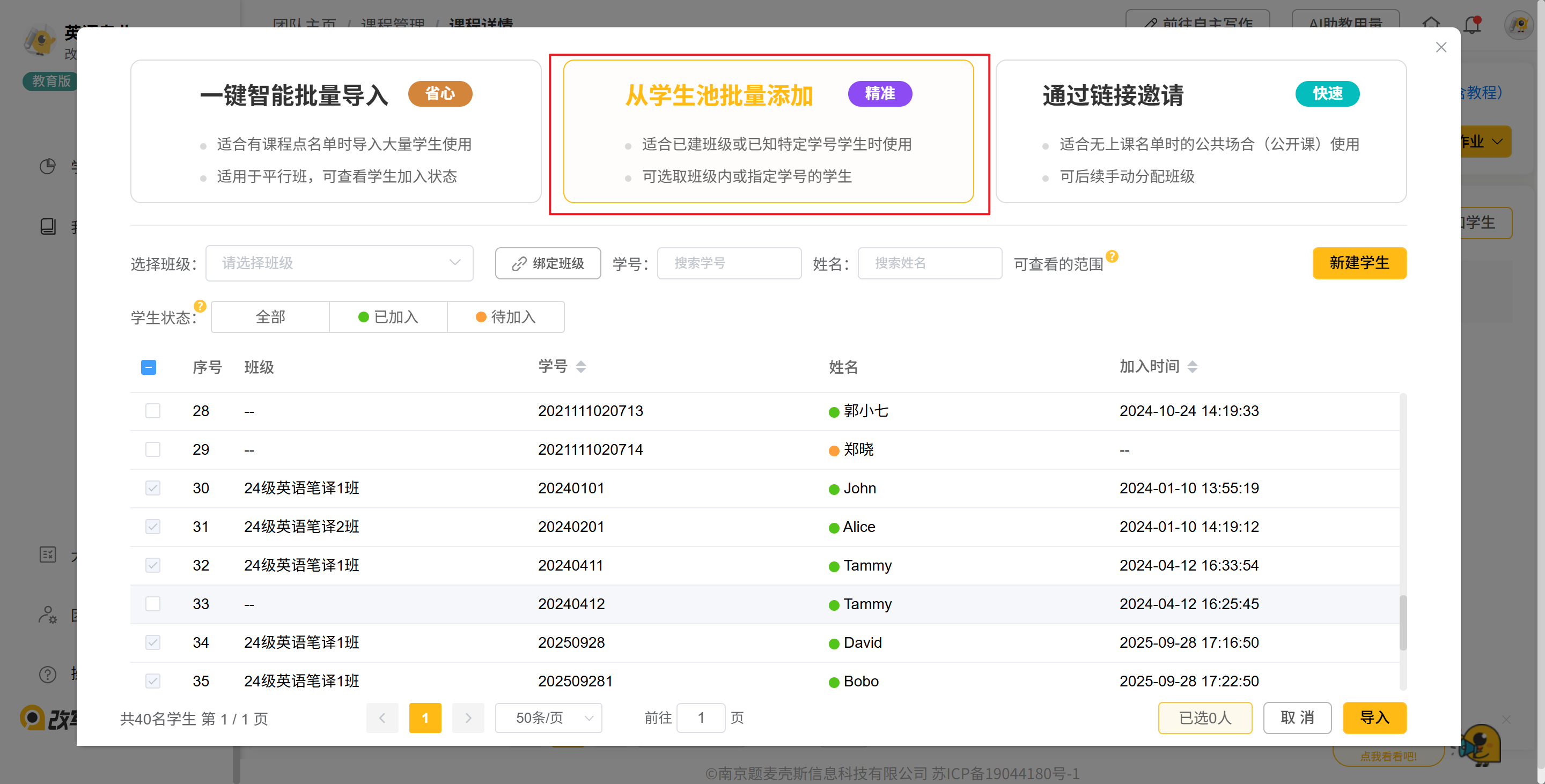Click the question mark beside 可查看的范围

coord(1112,256)
